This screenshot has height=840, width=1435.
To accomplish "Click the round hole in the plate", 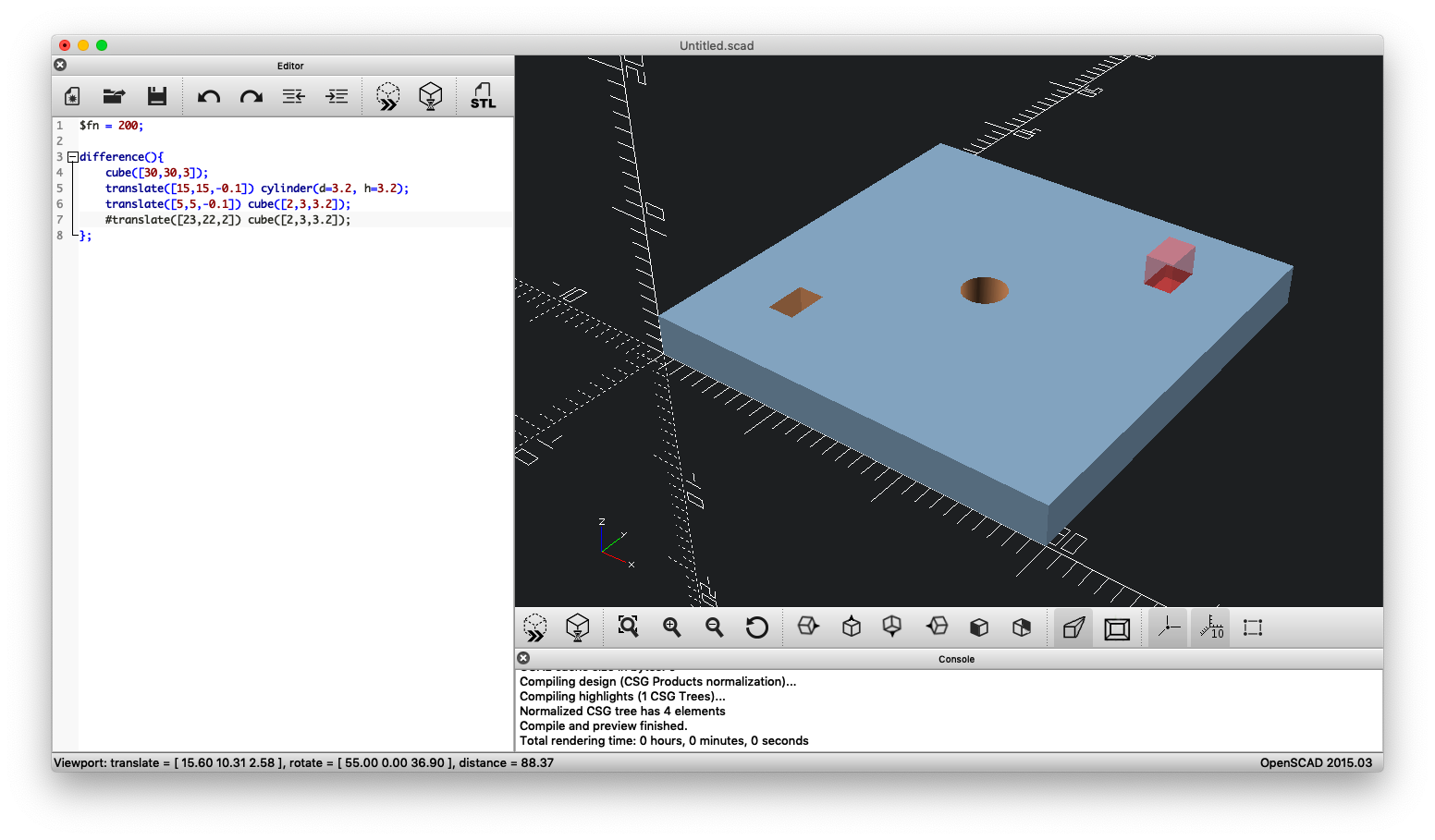I will click(x=984, y=290).
